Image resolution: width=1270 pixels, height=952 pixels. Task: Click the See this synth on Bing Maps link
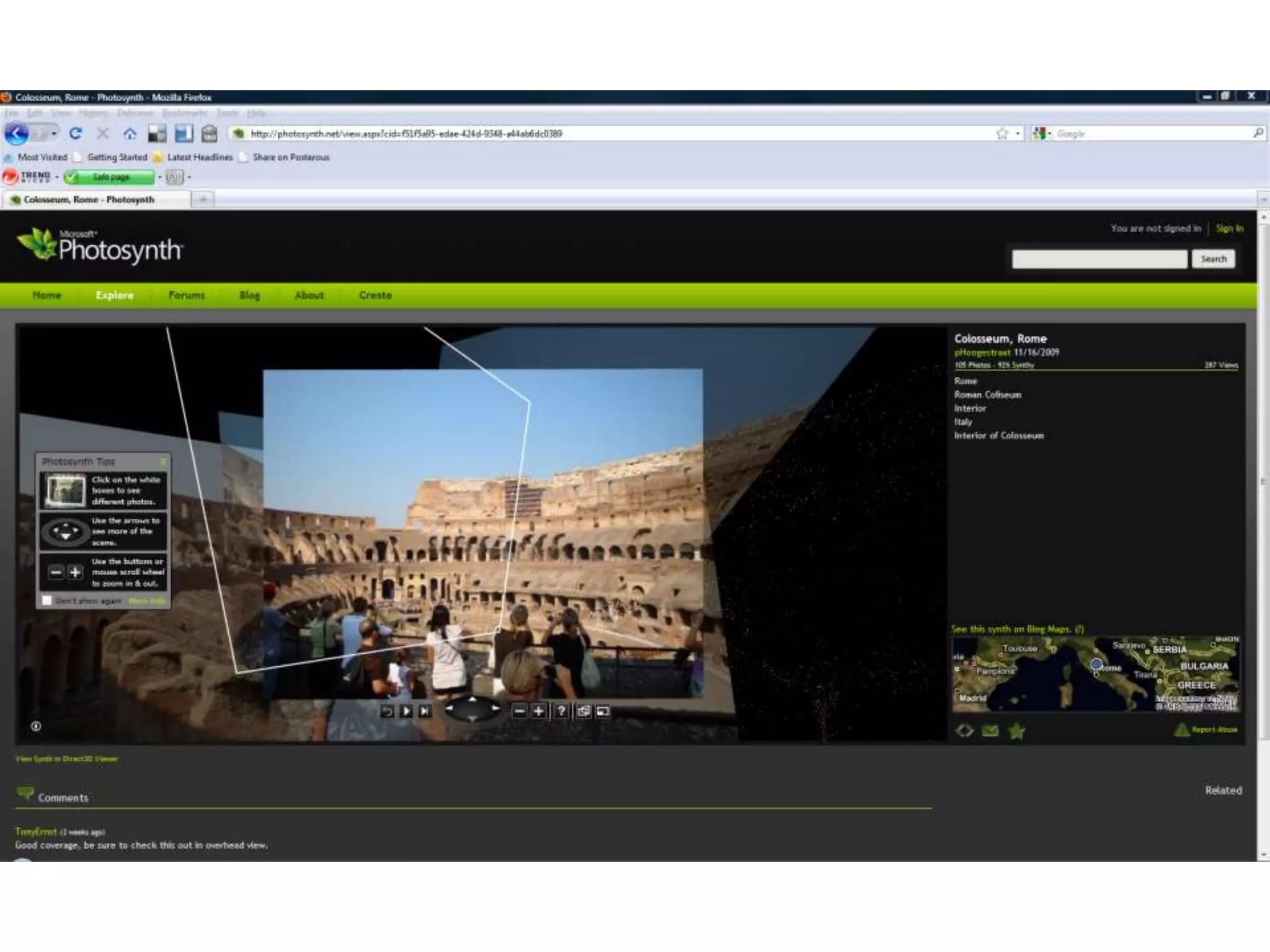point(1011,629)
